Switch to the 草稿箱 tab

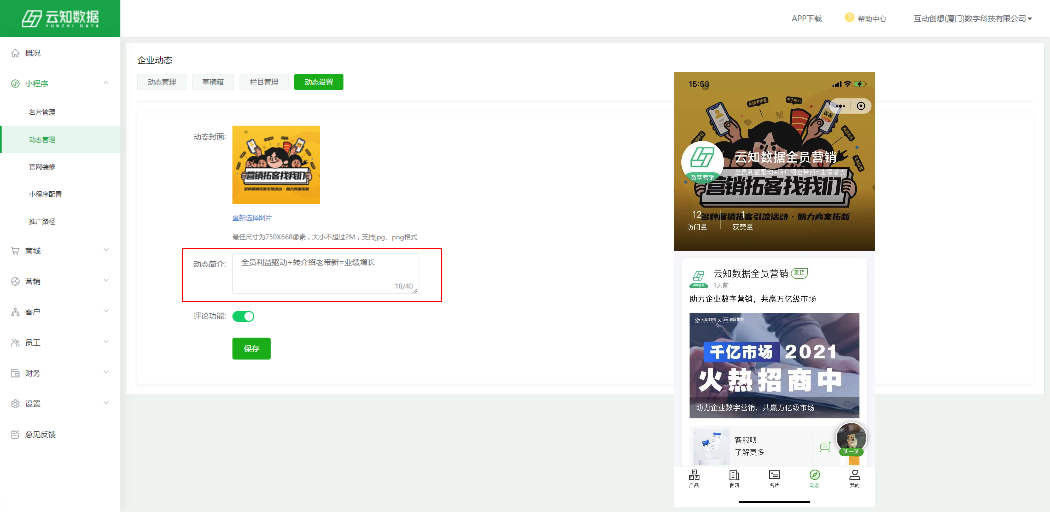point(213,82)
